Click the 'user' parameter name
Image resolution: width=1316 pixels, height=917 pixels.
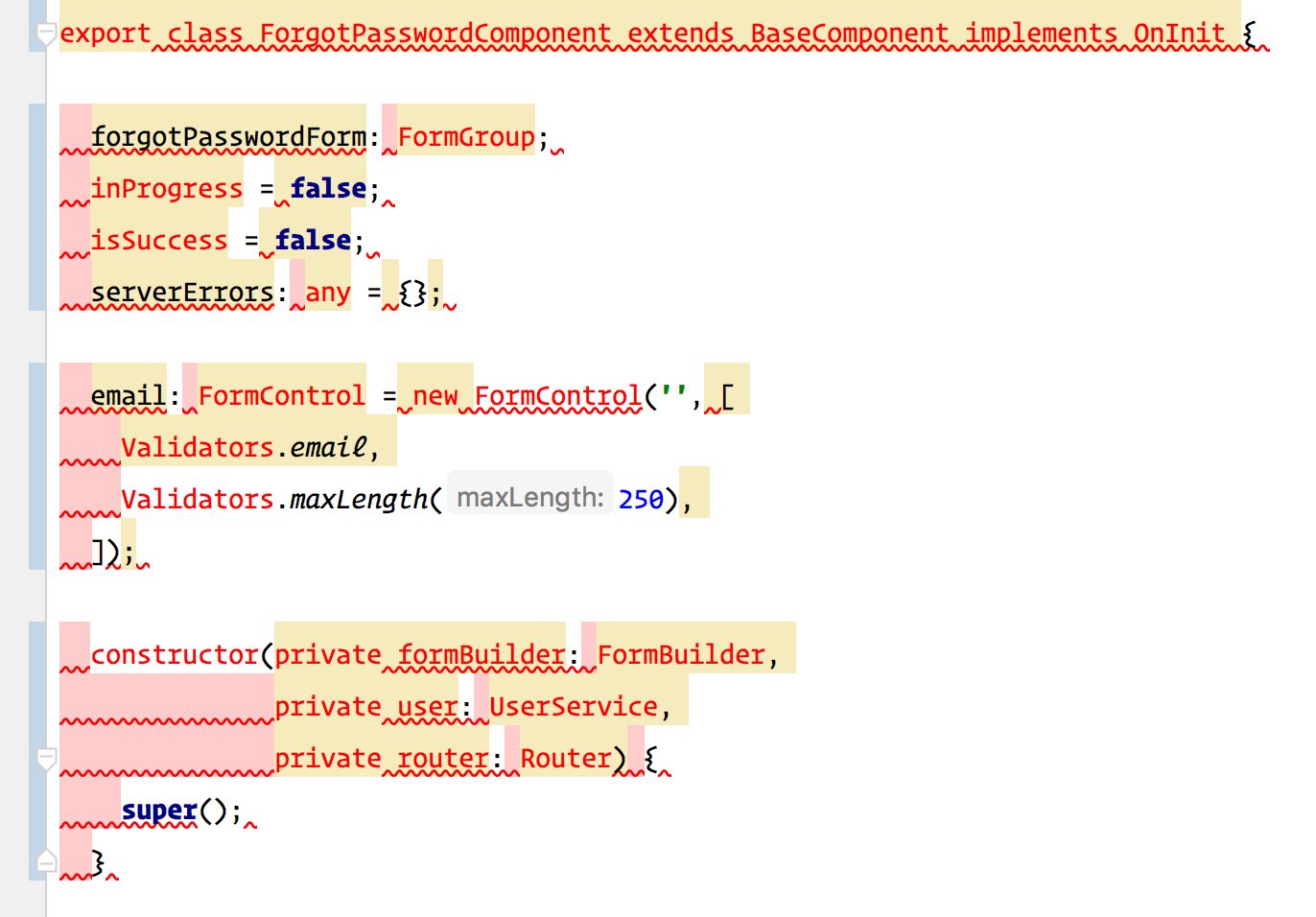coord(428,707)
